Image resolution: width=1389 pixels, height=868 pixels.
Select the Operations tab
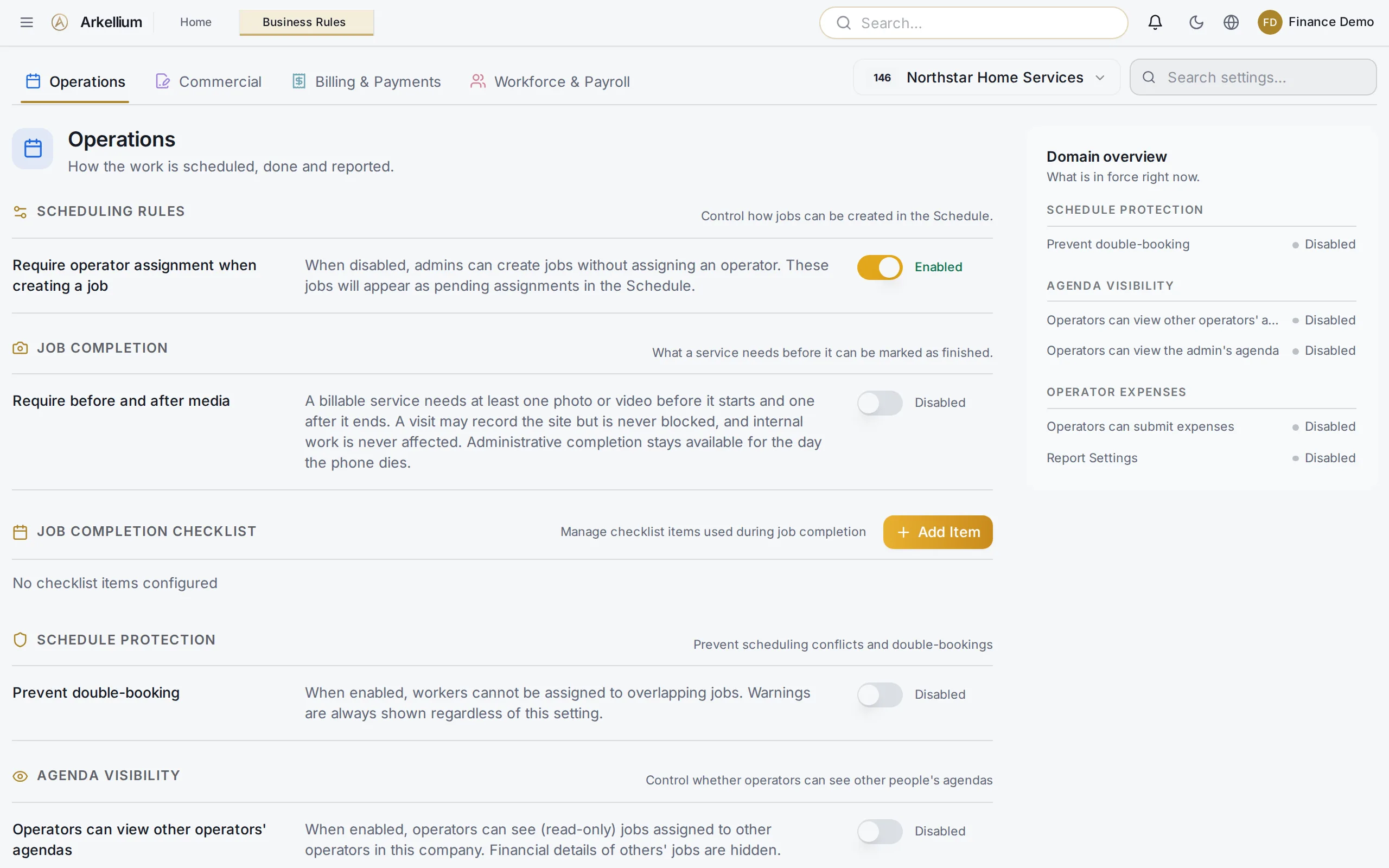(75, 81)
